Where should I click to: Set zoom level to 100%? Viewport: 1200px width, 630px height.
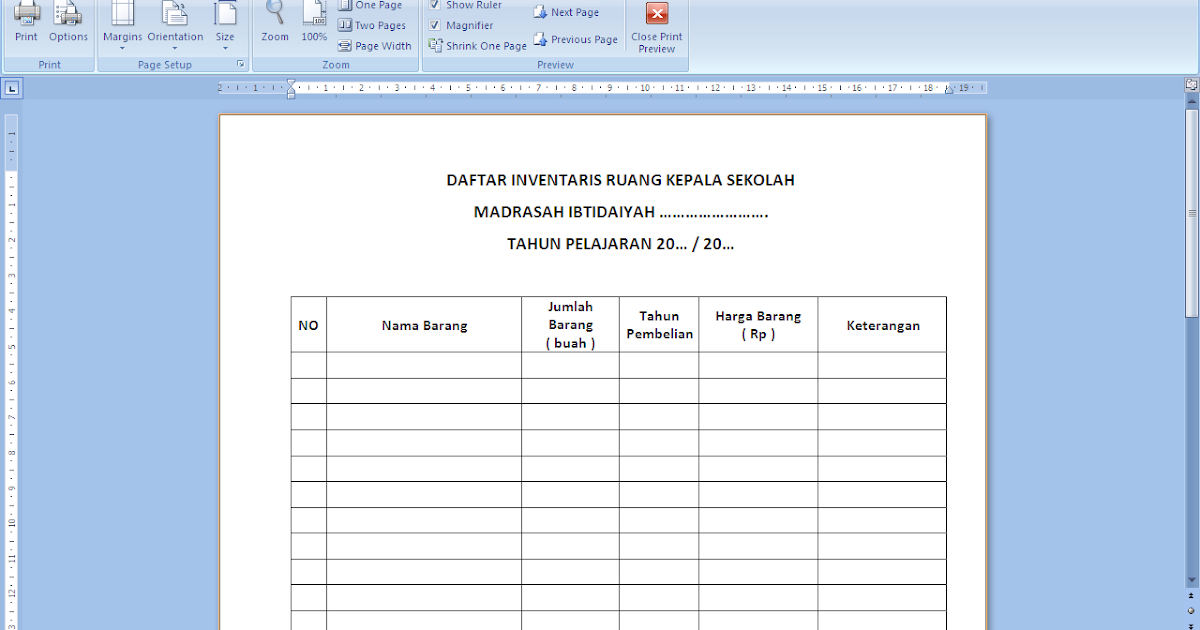coord(314,20)
